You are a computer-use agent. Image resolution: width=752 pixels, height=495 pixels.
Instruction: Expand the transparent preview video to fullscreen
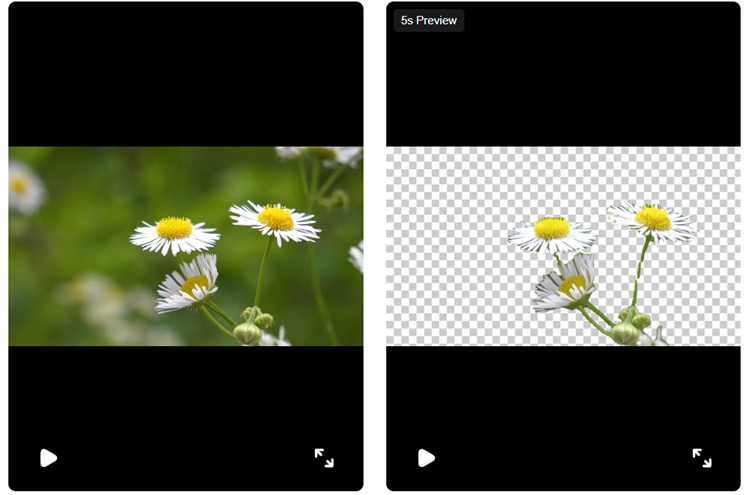[702, 458]
